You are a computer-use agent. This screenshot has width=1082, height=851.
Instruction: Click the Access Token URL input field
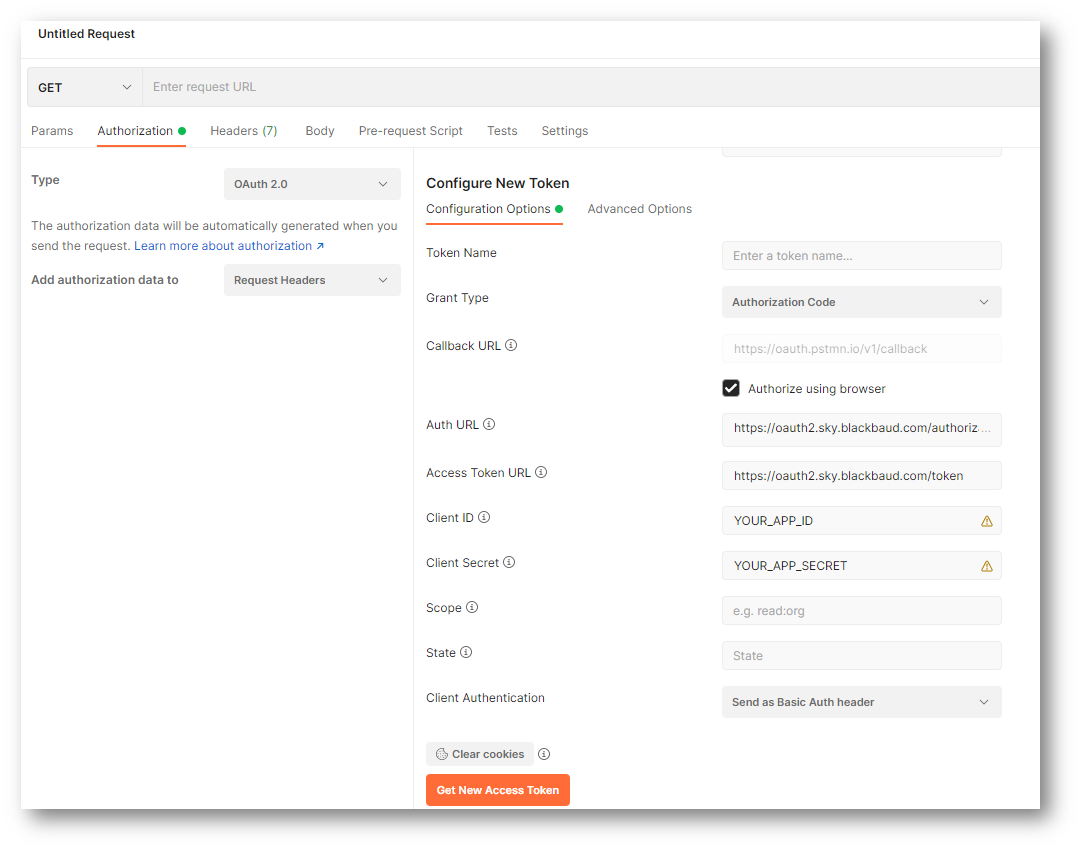861,476
